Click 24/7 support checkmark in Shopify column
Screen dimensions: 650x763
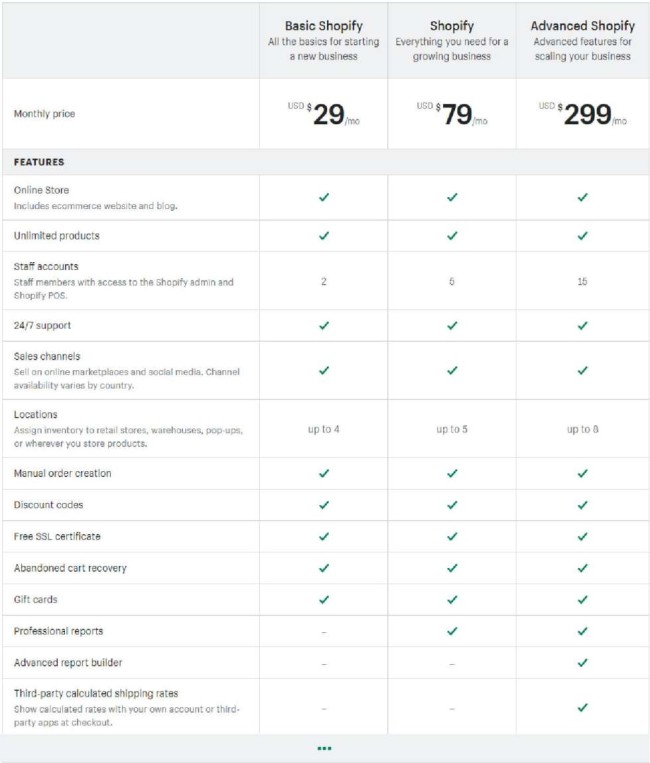[x=452, y=325]
